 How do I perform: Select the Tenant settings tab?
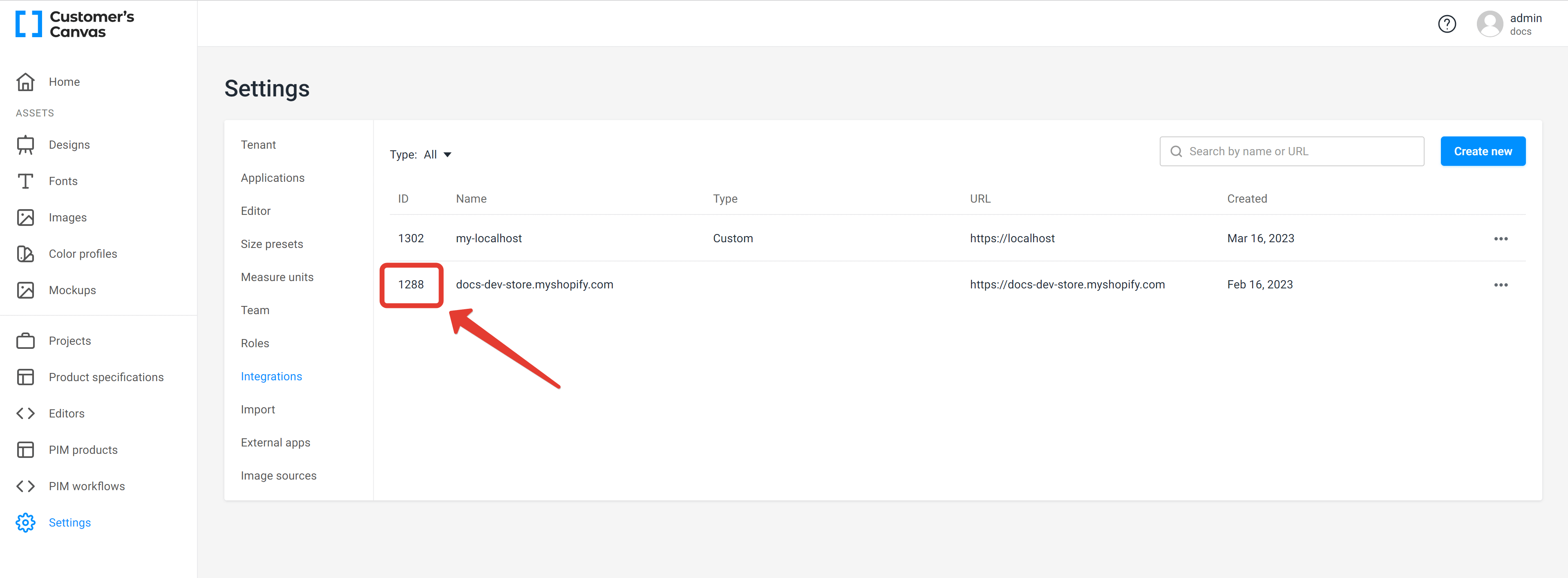257,144
